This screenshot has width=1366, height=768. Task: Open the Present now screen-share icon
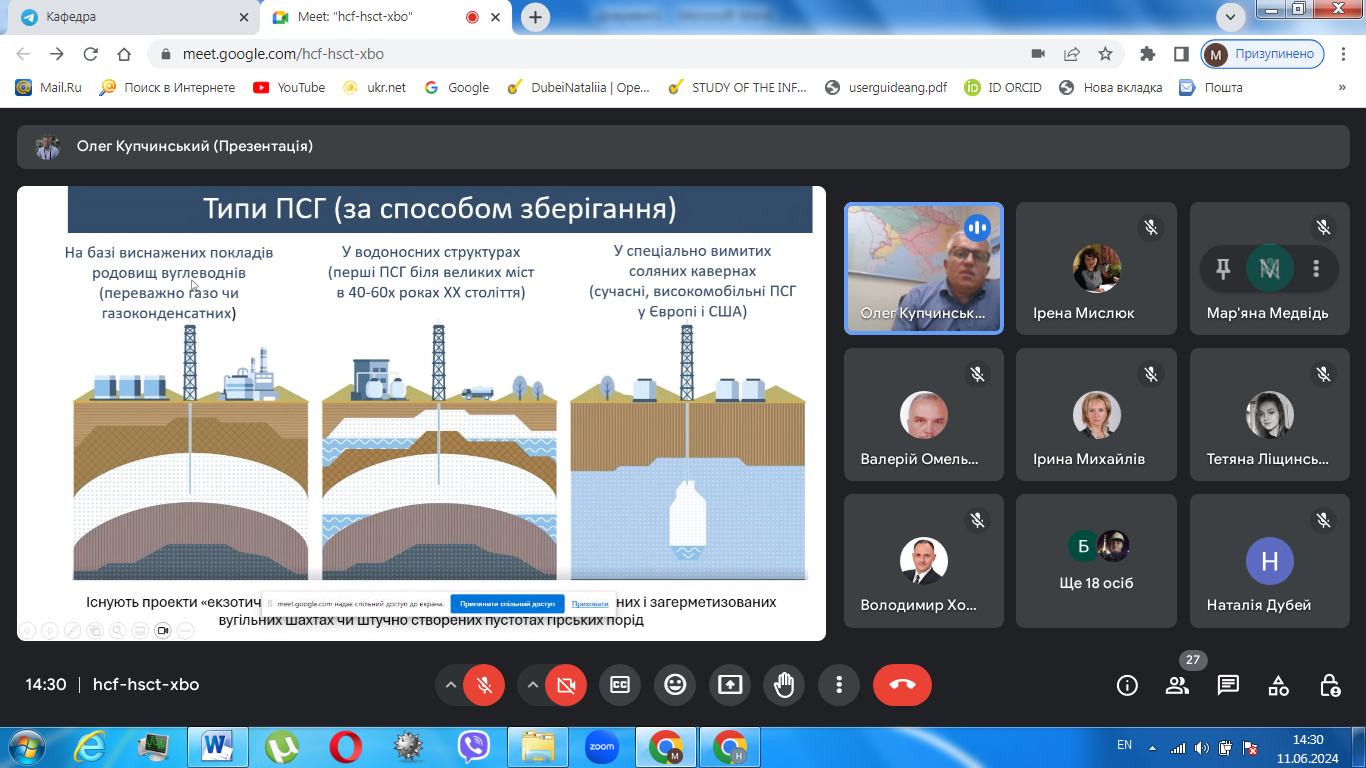click(x=729, y=685)
